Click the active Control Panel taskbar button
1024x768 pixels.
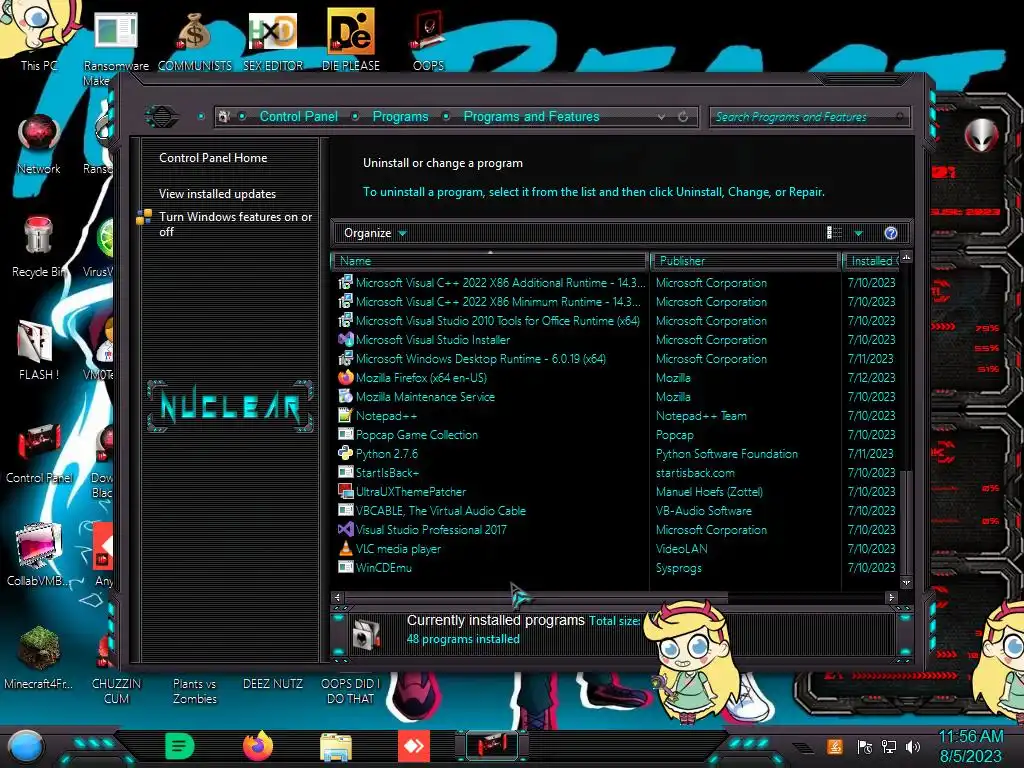[x=492, y=746]
